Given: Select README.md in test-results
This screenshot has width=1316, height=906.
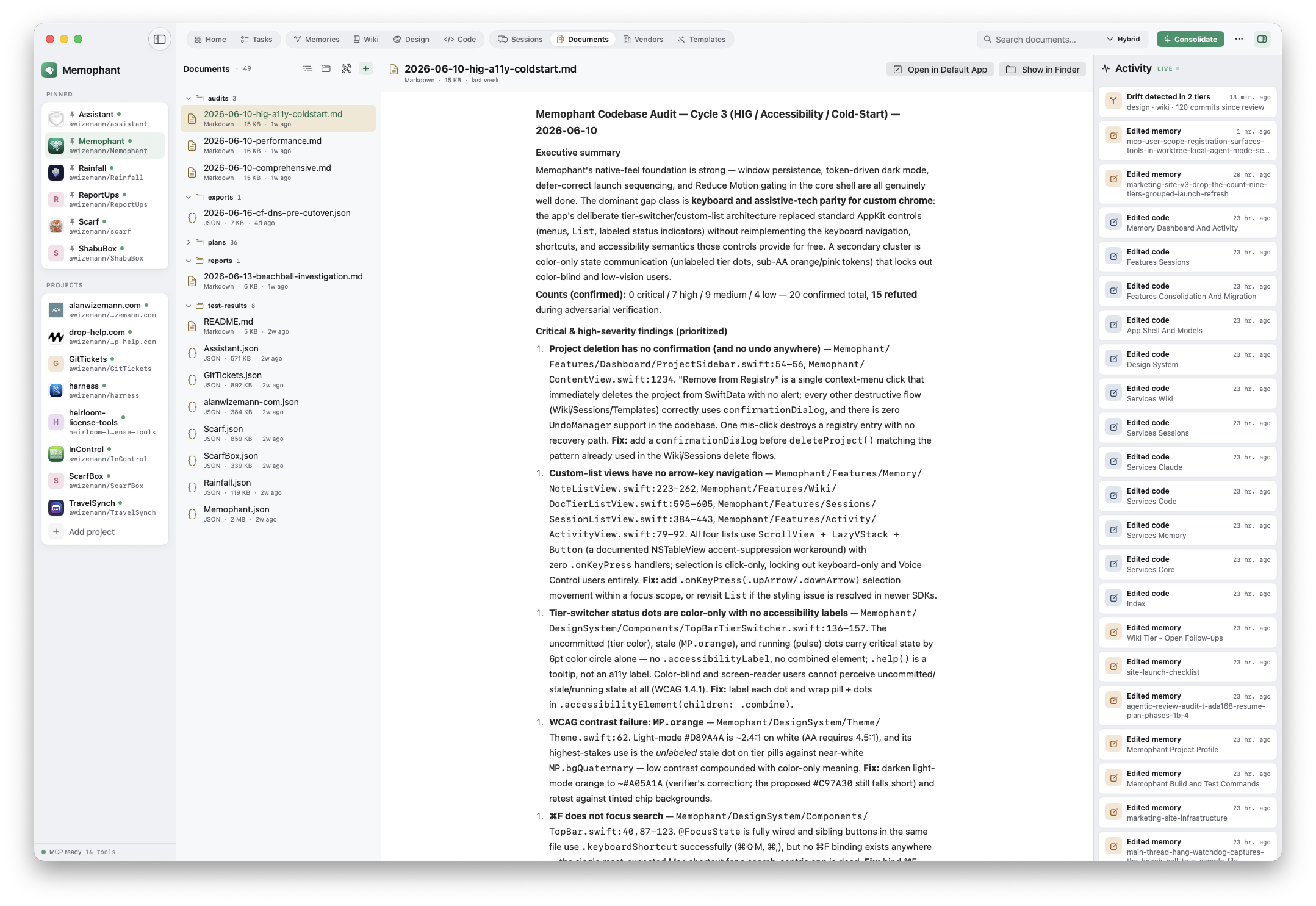Looking at the screenshot, I should 278,326.
